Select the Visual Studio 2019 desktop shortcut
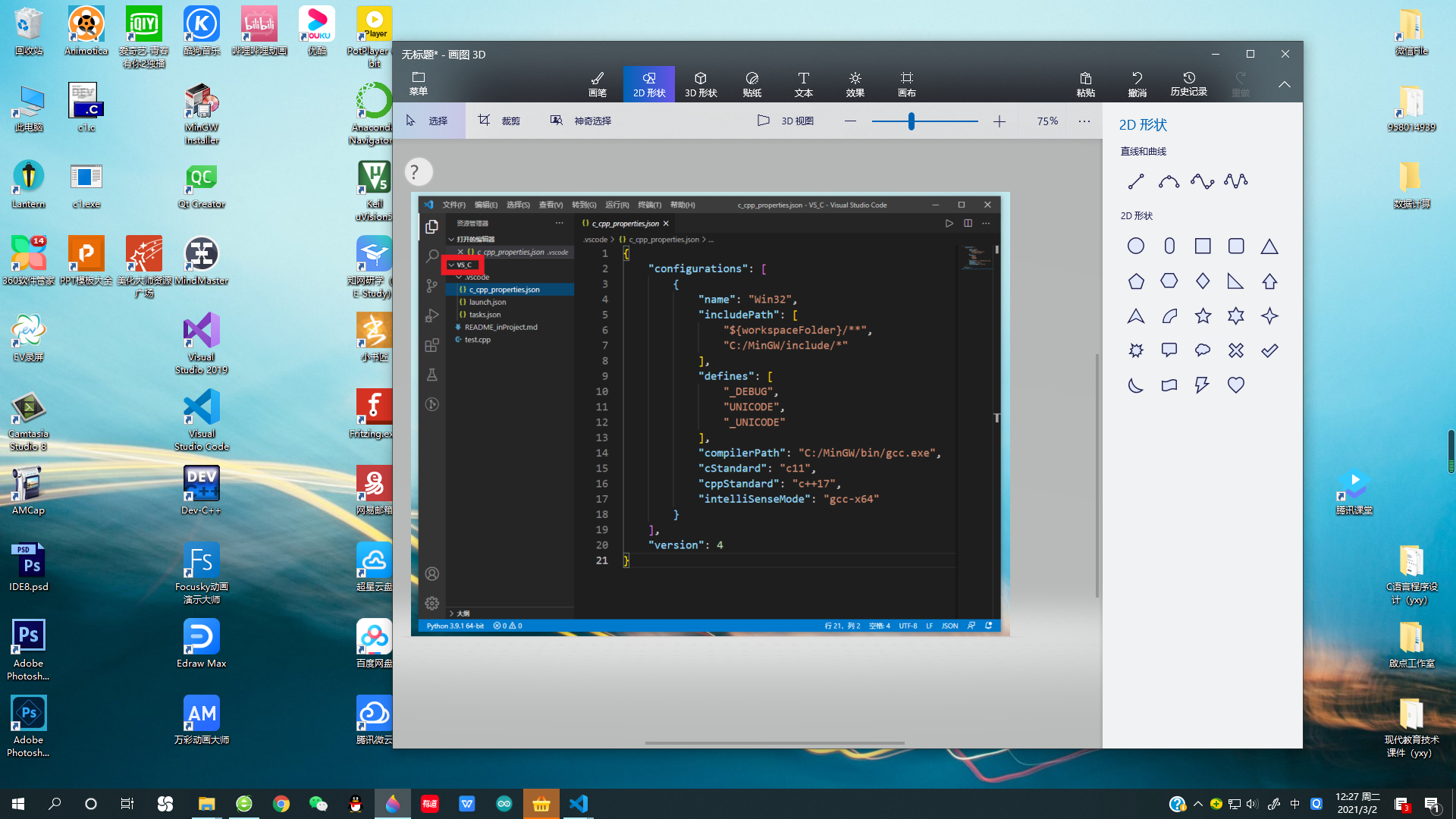The height and width of the screenshot is (819, 1456). (201, 344)
